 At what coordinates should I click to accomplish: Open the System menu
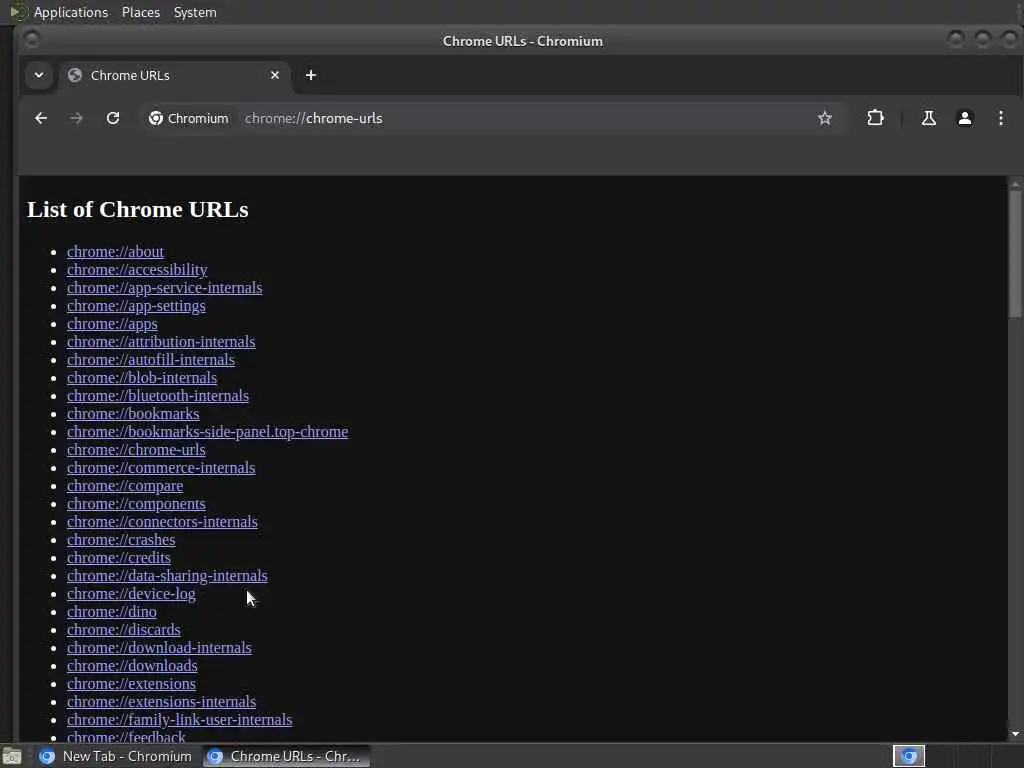click(x=195, y=12)
